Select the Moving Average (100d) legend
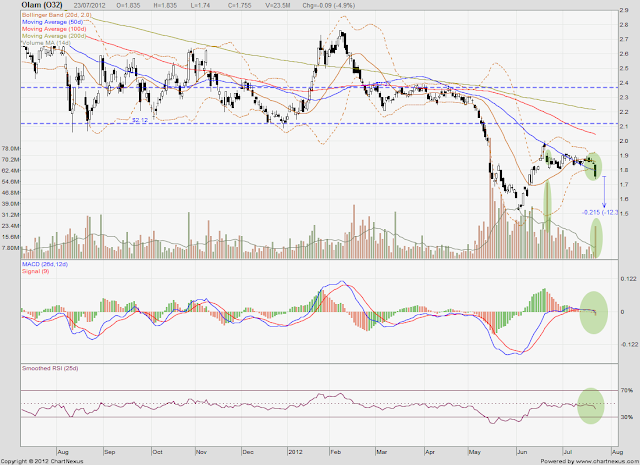 click(54, 29)
